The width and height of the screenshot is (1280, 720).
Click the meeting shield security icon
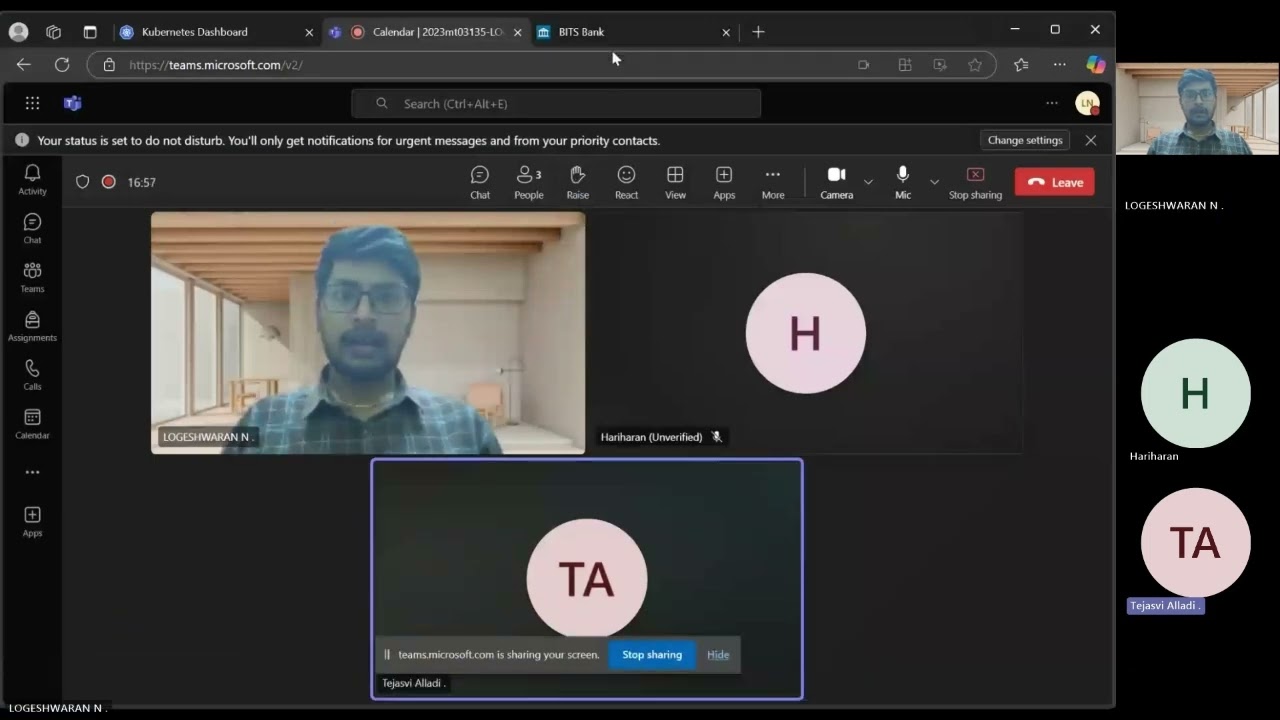click(83, 182)
